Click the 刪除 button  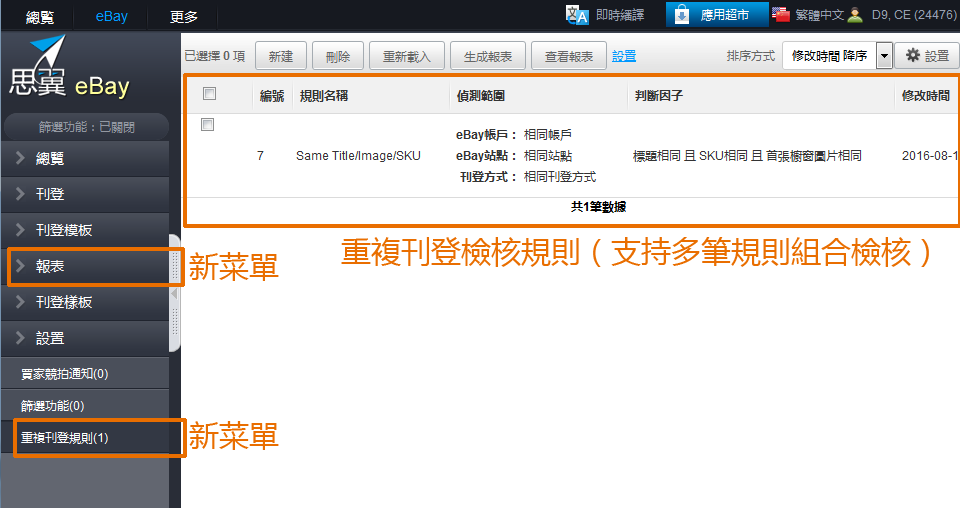click(x=338, y=56)
